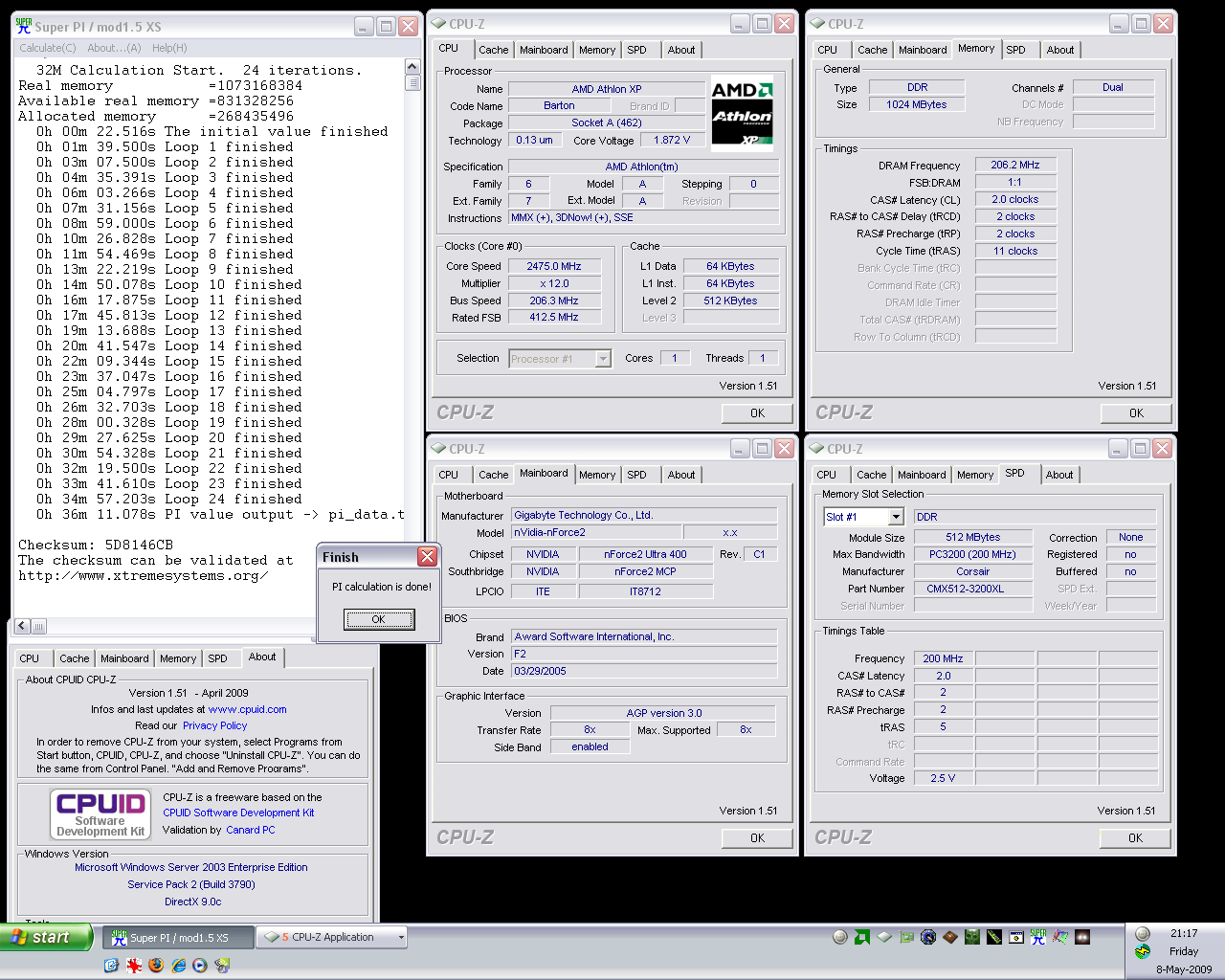Launch Firefox from quick launch
This screenshot has height=980, width=1225.
156,965
